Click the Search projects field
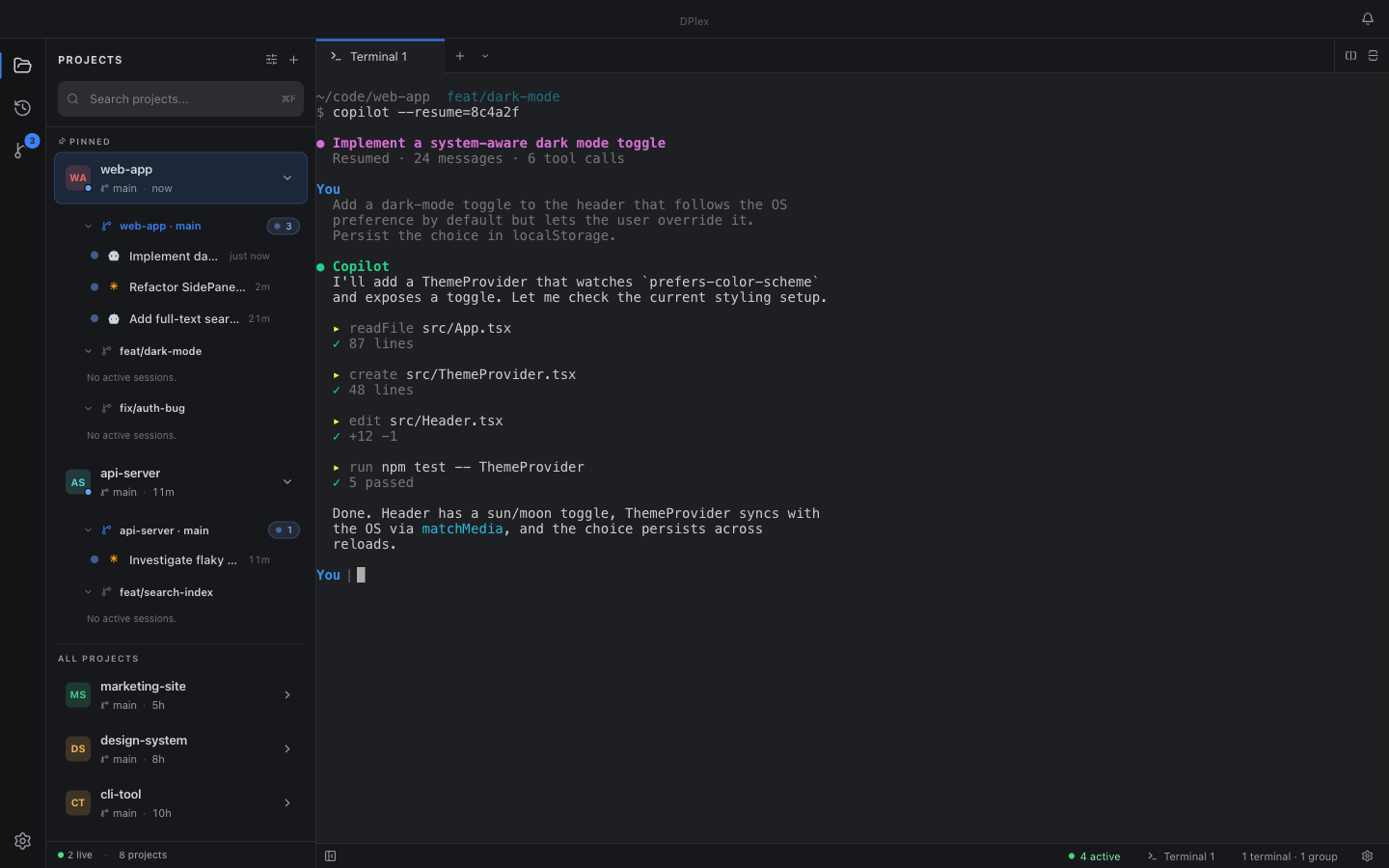 [180, 98]
